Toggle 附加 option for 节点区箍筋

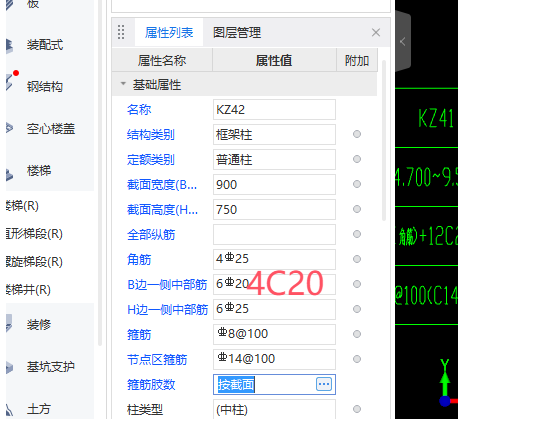[357, 359]
